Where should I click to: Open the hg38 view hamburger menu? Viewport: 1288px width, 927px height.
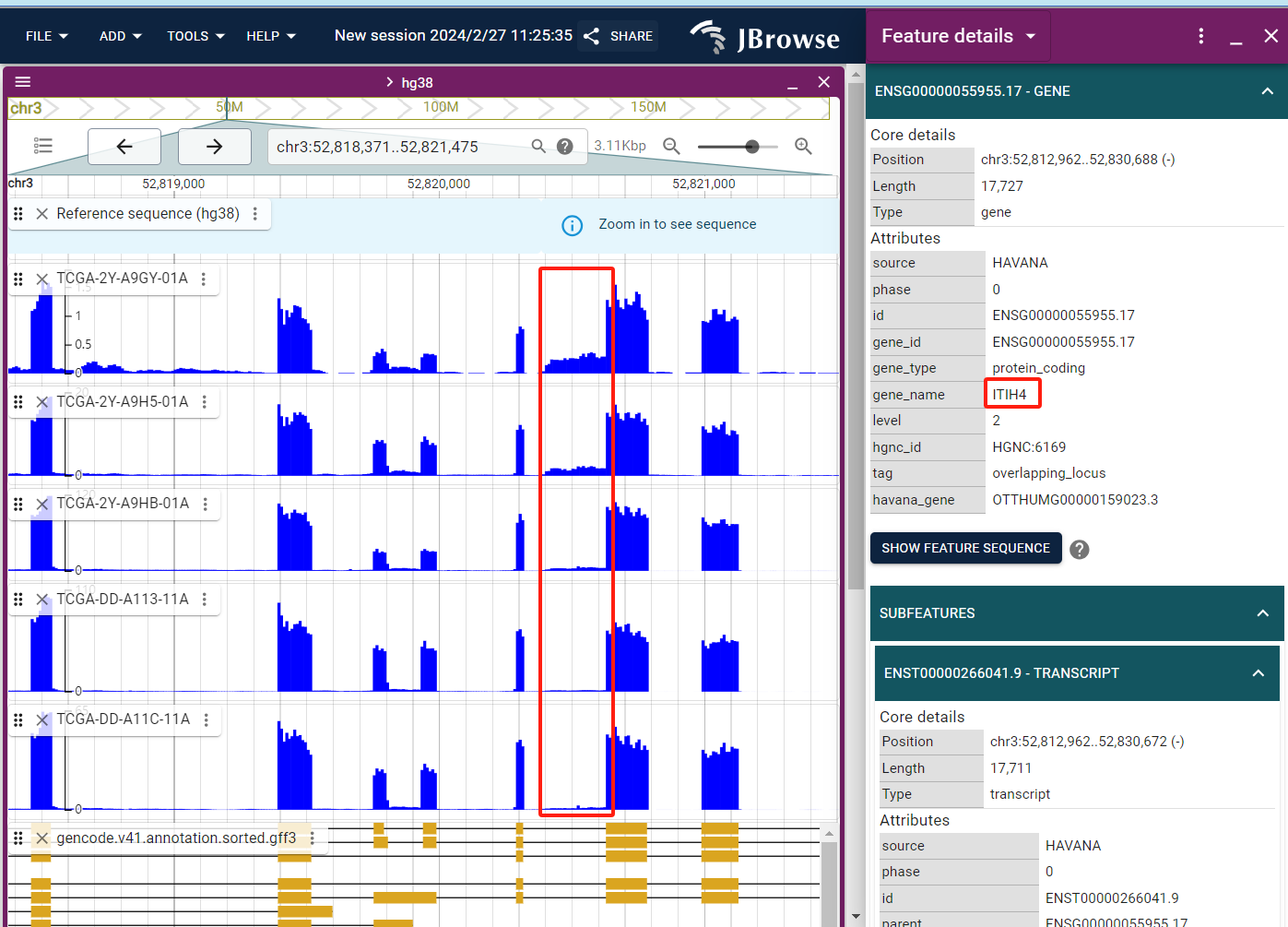(23, 82)
